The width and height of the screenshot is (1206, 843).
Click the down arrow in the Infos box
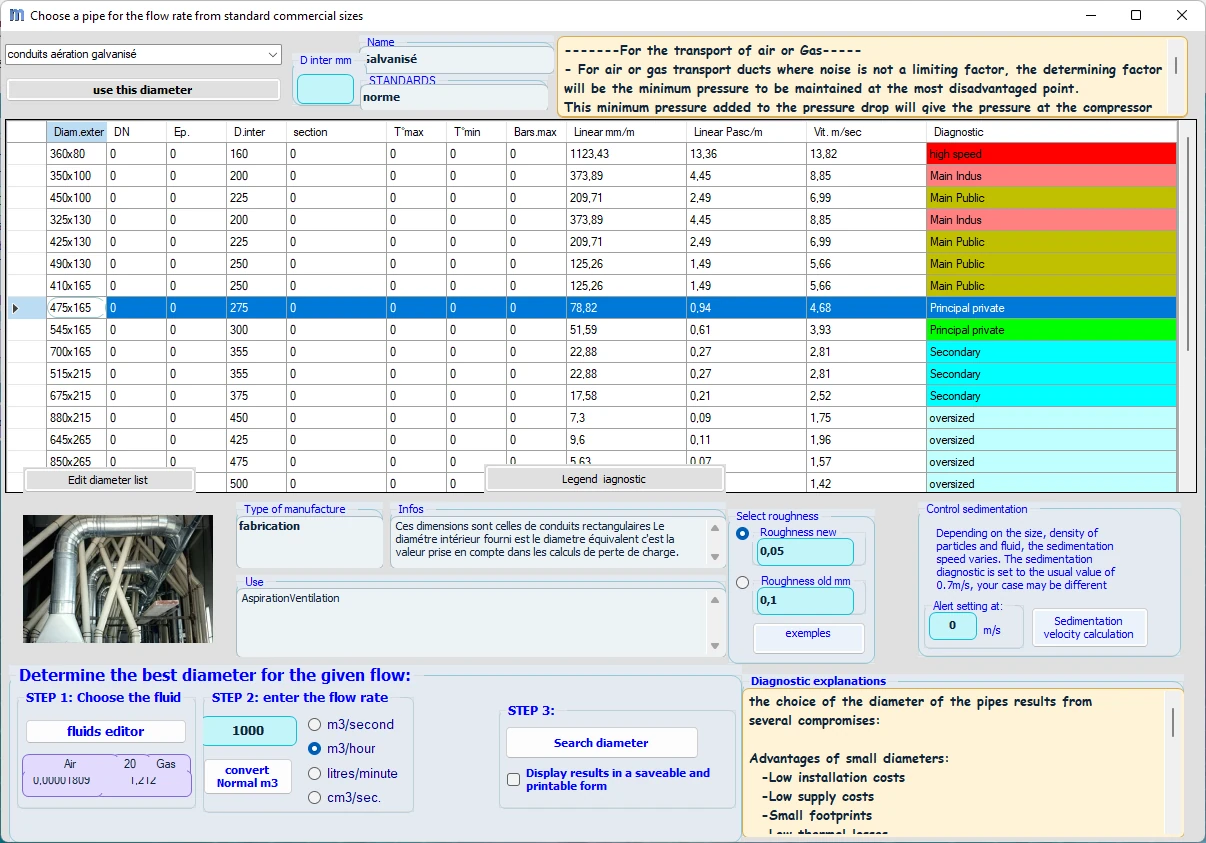point(714,557)
